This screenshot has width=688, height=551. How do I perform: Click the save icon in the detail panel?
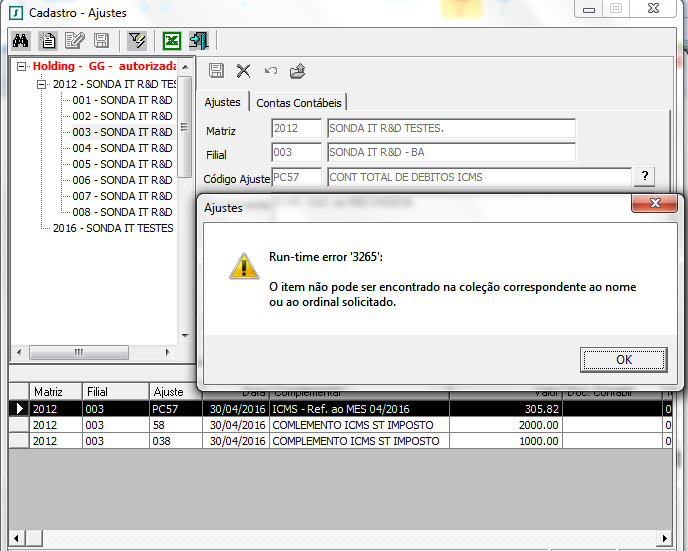pos(216,71)
